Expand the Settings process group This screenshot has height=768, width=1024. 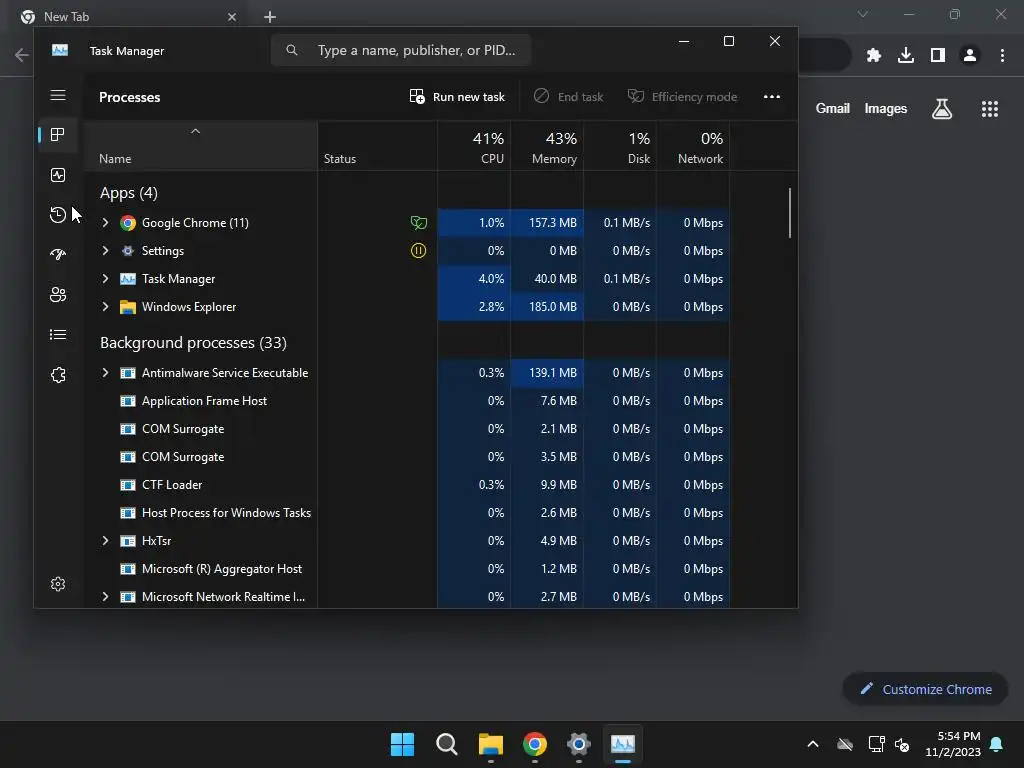click(x=105, y=251)
